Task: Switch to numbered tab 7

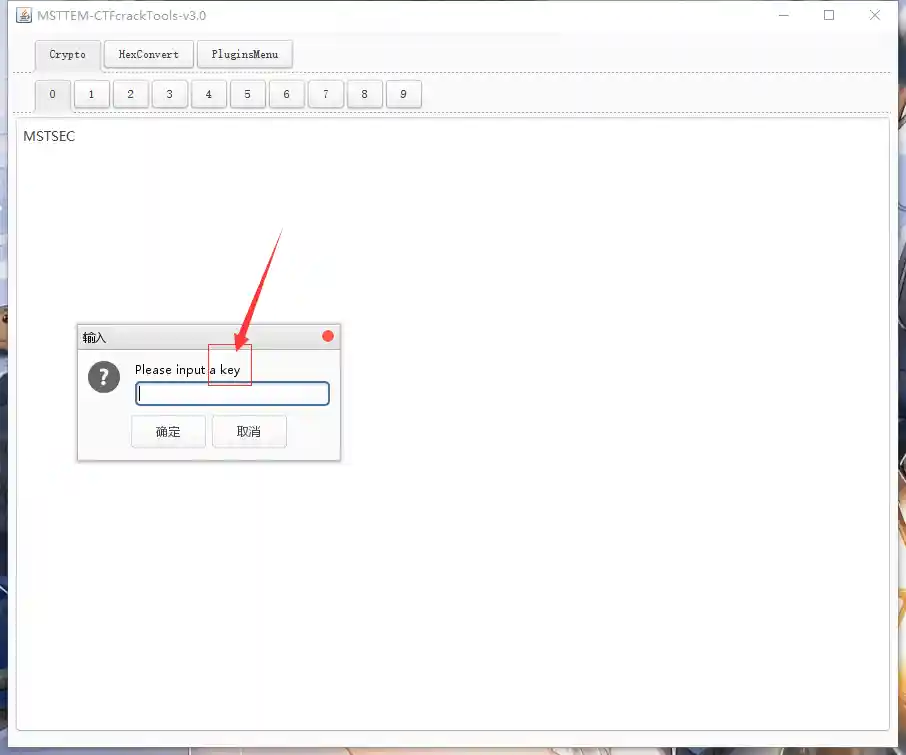Action: [x=325, y=94]
